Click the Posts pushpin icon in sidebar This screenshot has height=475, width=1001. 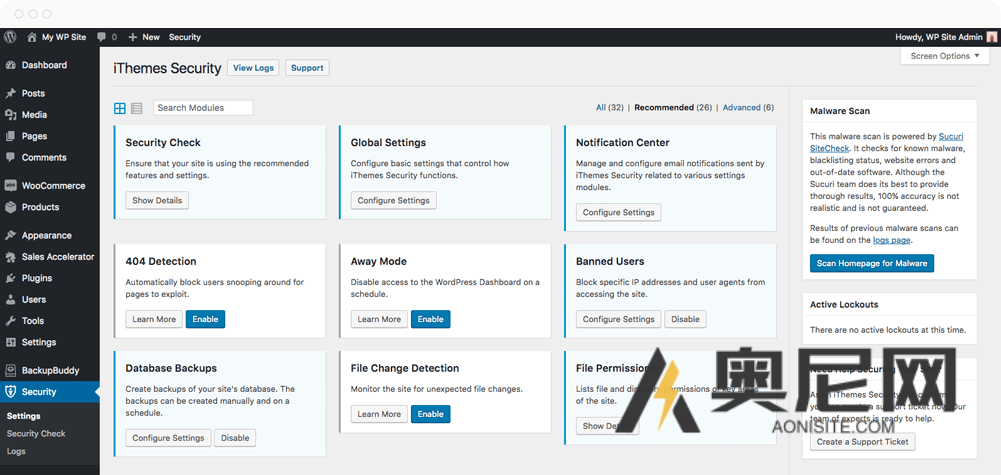tap(10, 93)
